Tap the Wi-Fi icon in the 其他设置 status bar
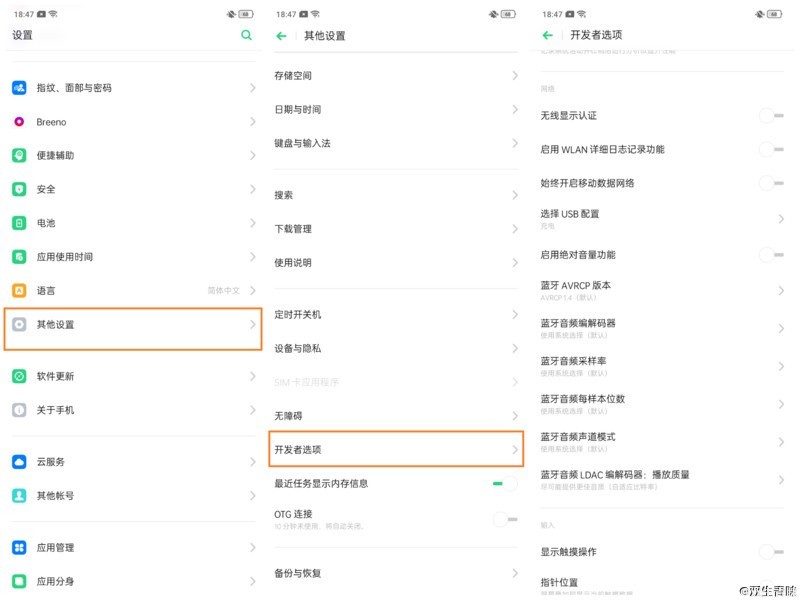The image size is (800, 600). tap(315, 14)
